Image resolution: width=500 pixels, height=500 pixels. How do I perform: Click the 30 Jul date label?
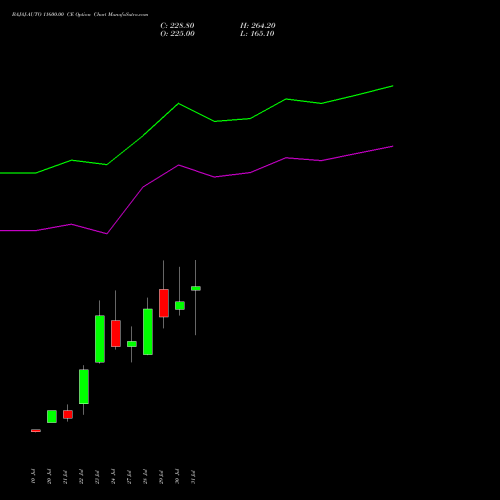[177, 477]
